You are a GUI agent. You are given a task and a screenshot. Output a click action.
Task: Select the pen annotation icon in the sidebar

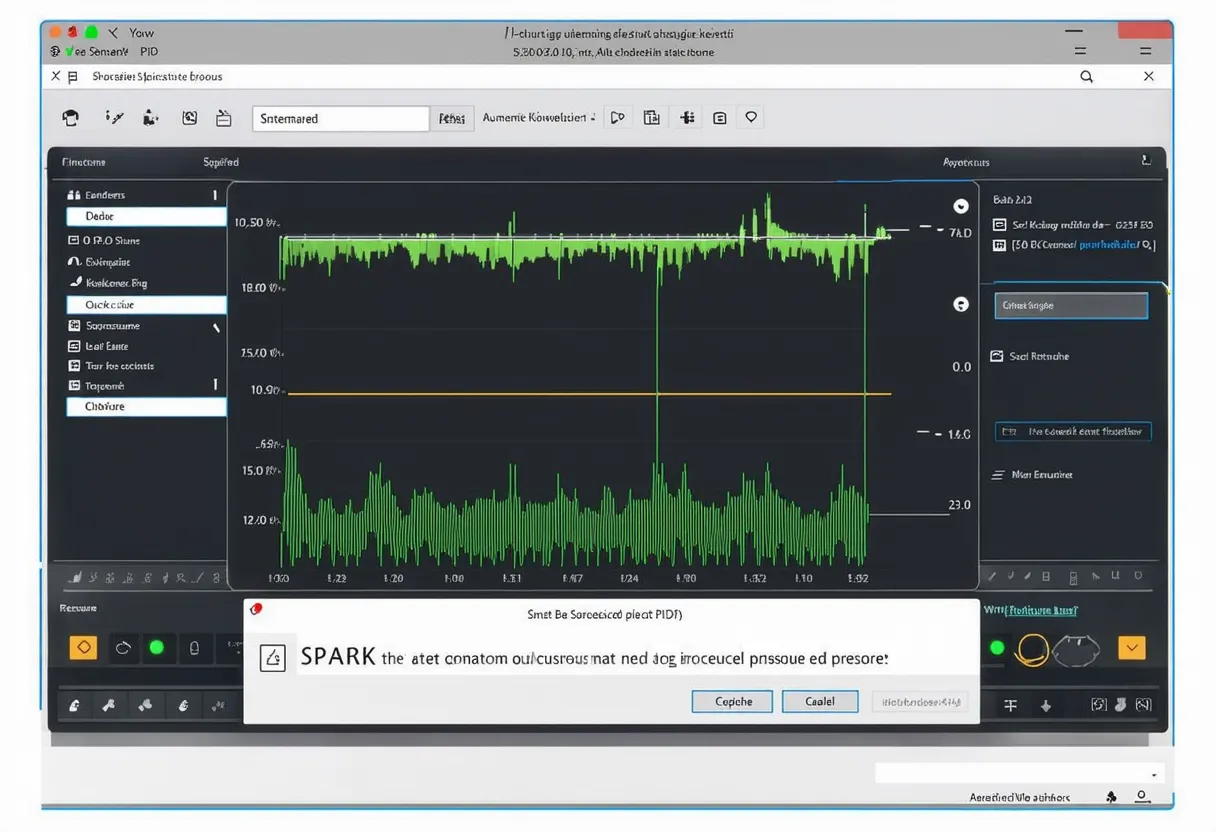pos(75,283)
